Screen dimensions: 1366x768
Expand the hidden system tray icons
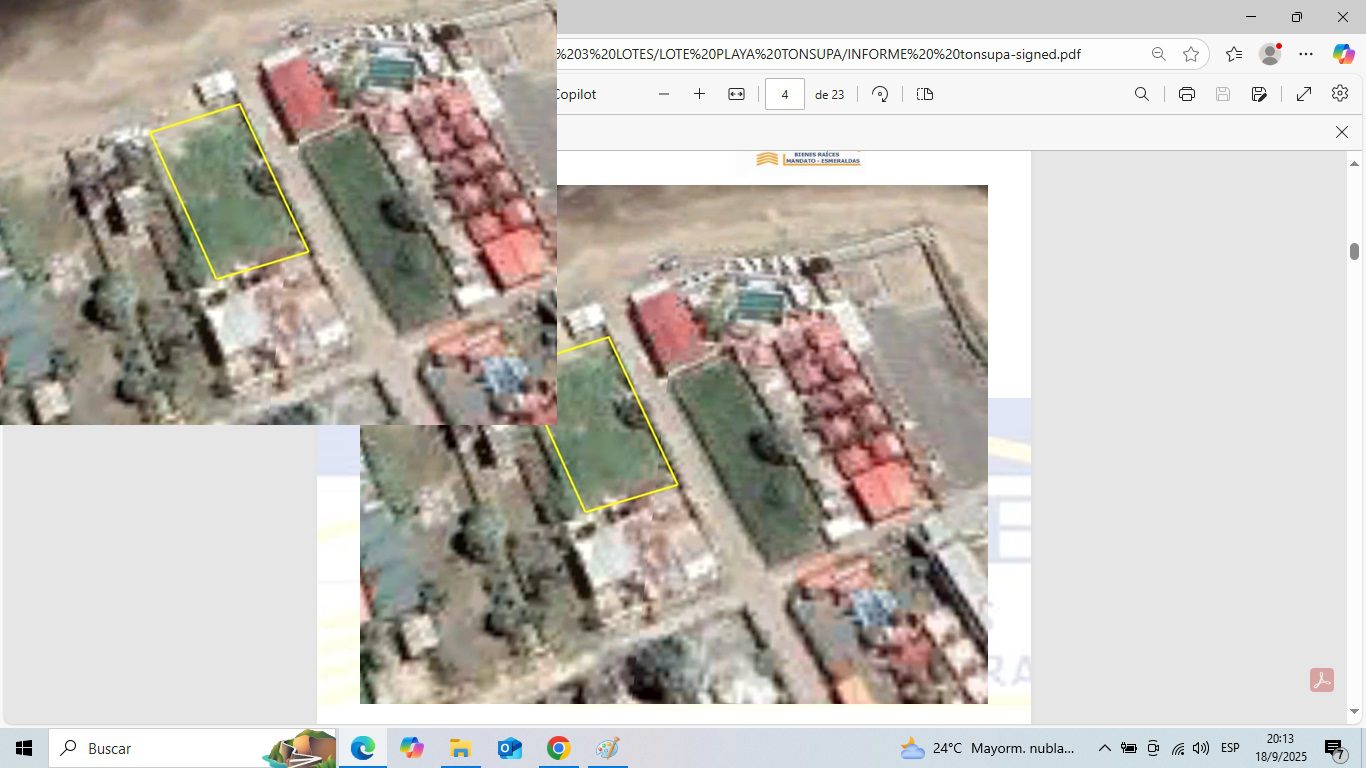1104,748
